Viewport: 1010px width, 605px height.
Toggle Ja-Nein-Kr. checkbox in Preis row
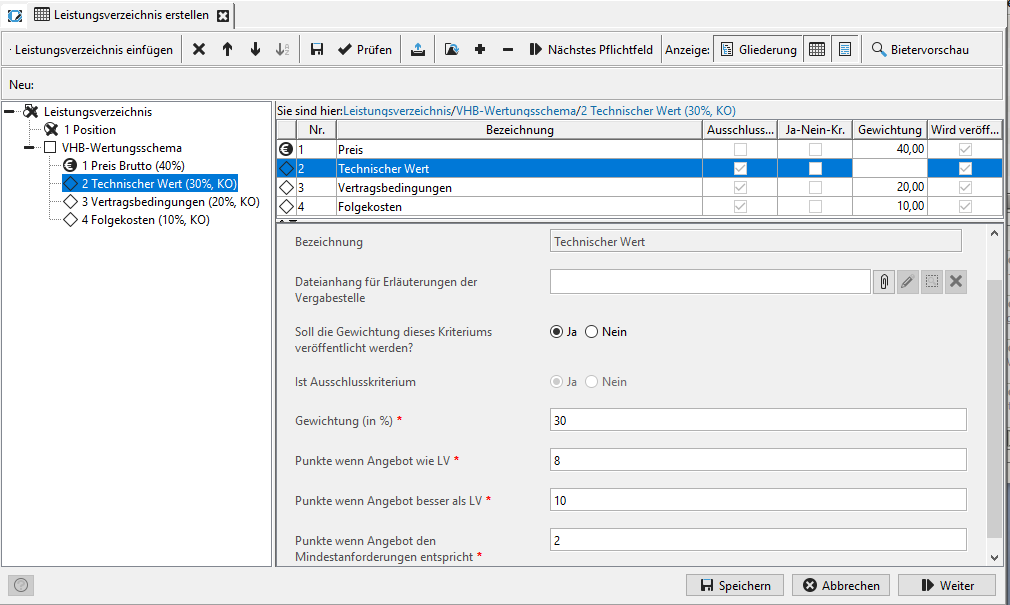click(x=815, y=149)
